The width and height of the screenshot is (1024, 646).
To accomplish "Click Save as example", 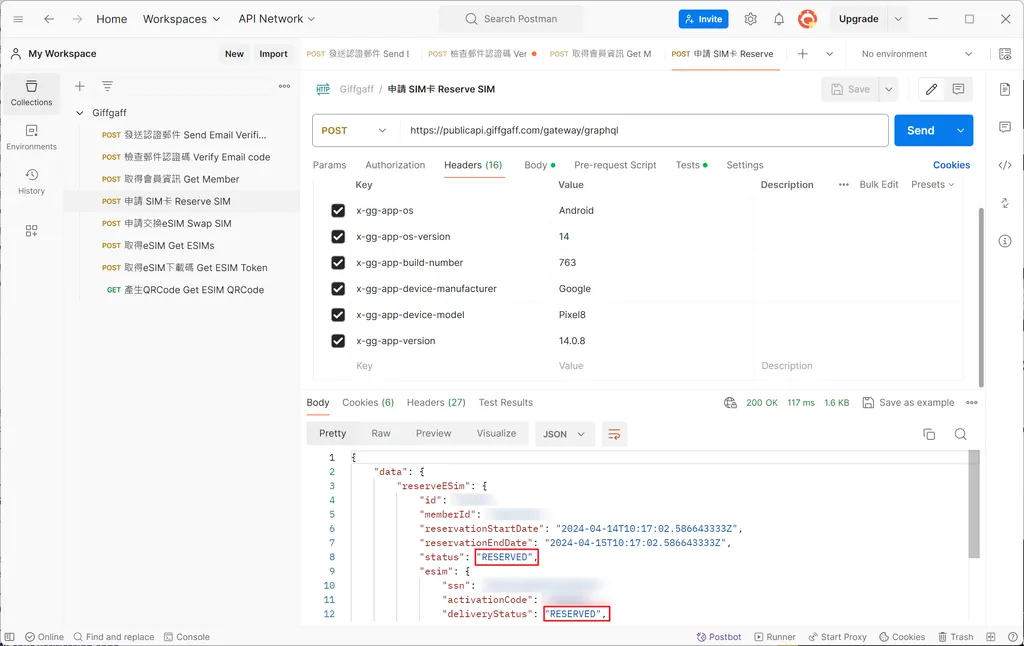I will tap(908, 402).
